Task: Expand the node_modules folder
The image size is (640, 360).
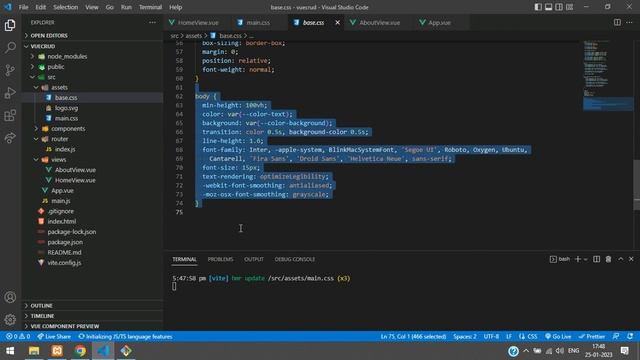Action: (x=92, y=56)
